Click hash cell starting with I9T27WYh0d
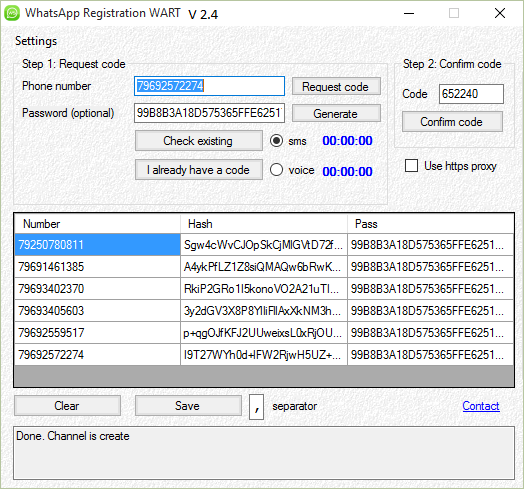Screen dimensions: 524x490 tap(264, 355)
